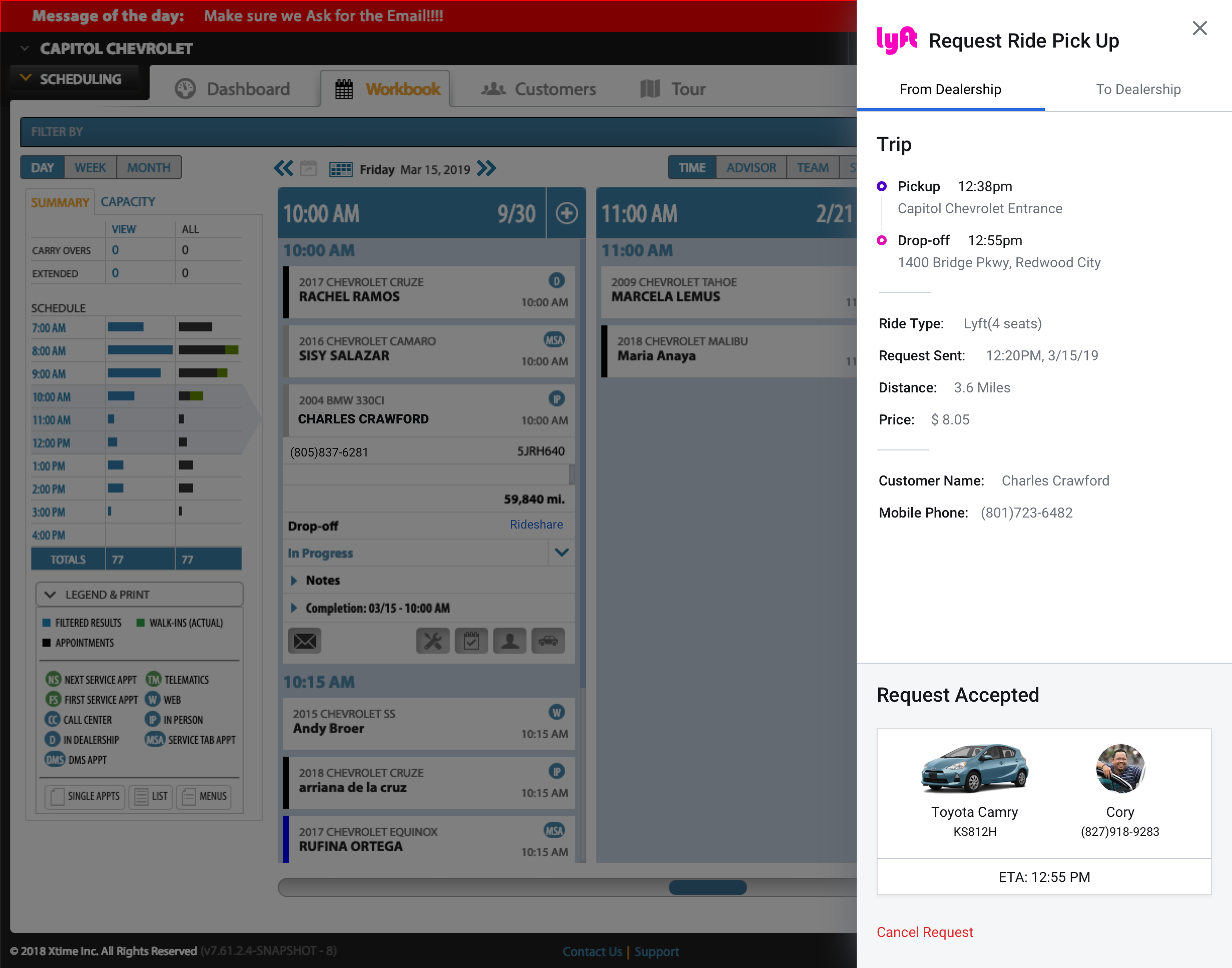Collapse Legend & Print section

(140, 595)
